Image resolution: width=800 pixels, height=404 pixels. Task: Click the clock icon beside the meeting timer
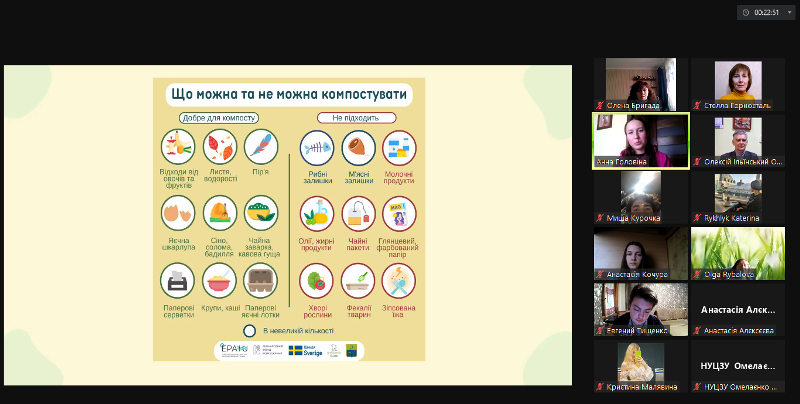746,12
